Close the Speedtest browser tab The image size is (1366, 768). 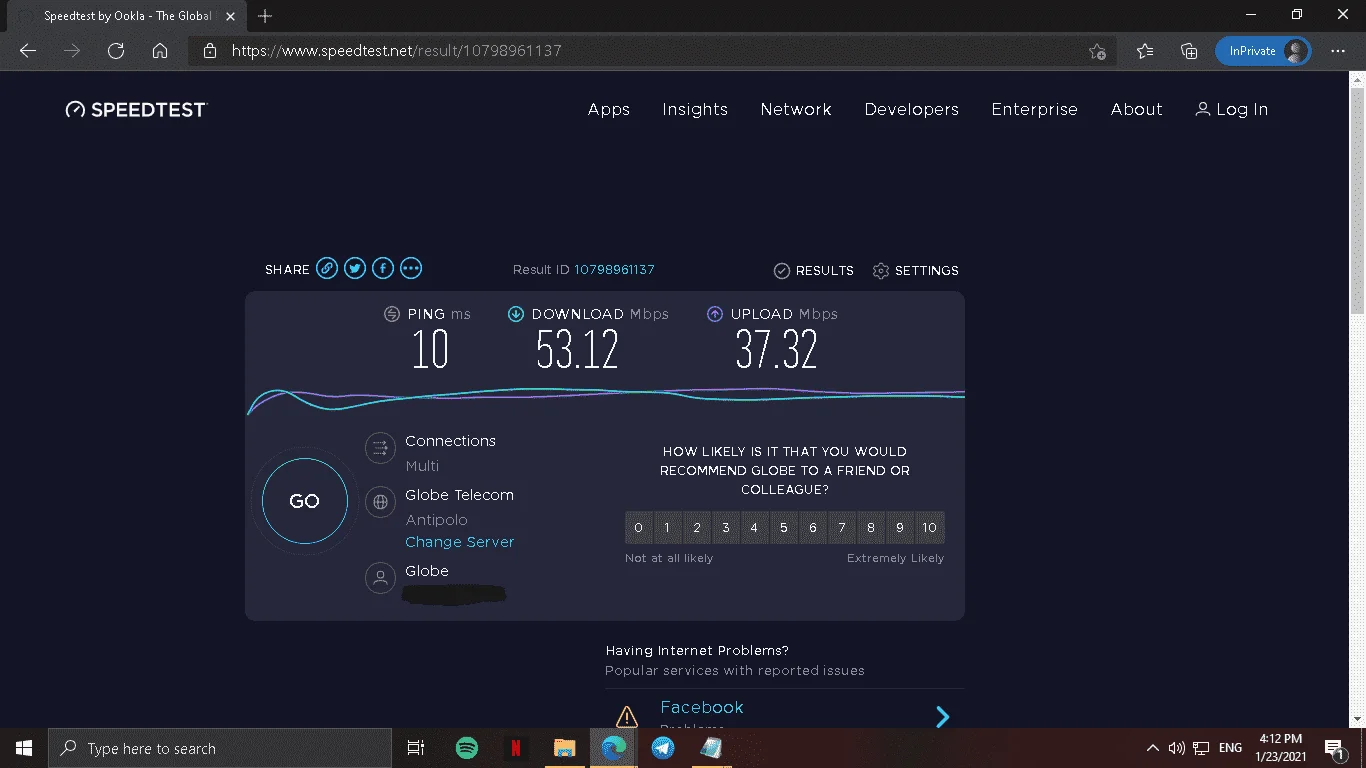coord(230,16)
